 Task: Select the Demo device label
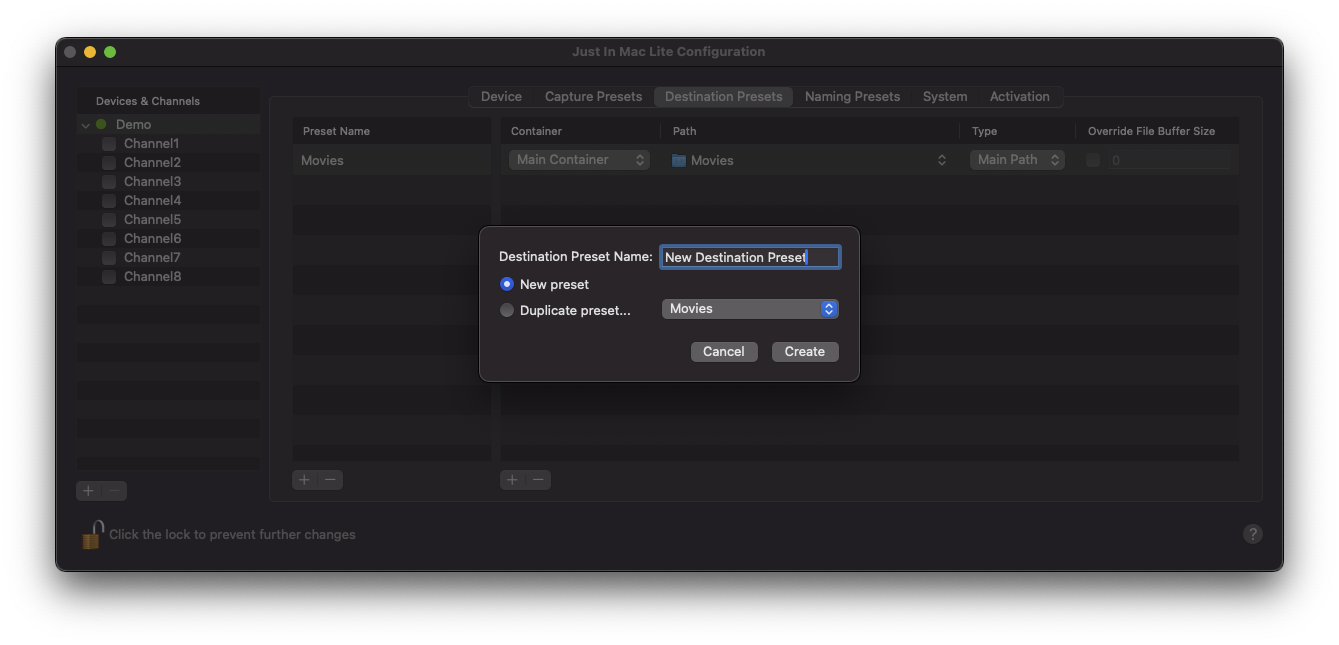click(133, 125)
